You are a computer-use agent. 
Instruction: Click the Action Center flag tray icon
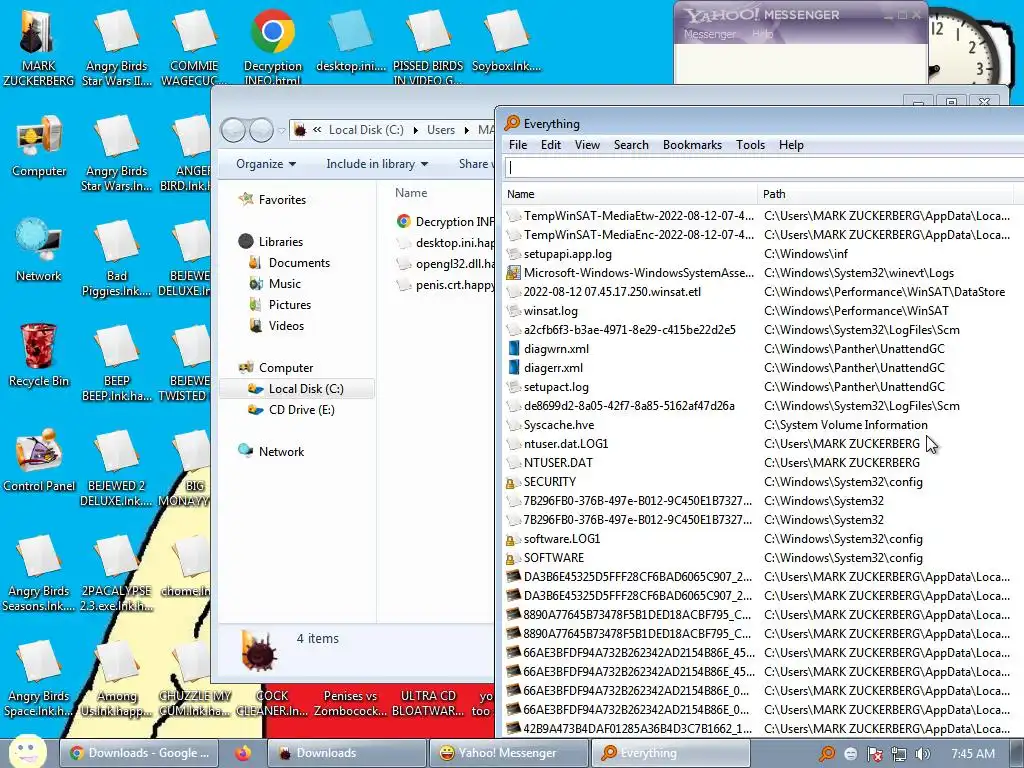click(x=874, y=754)
